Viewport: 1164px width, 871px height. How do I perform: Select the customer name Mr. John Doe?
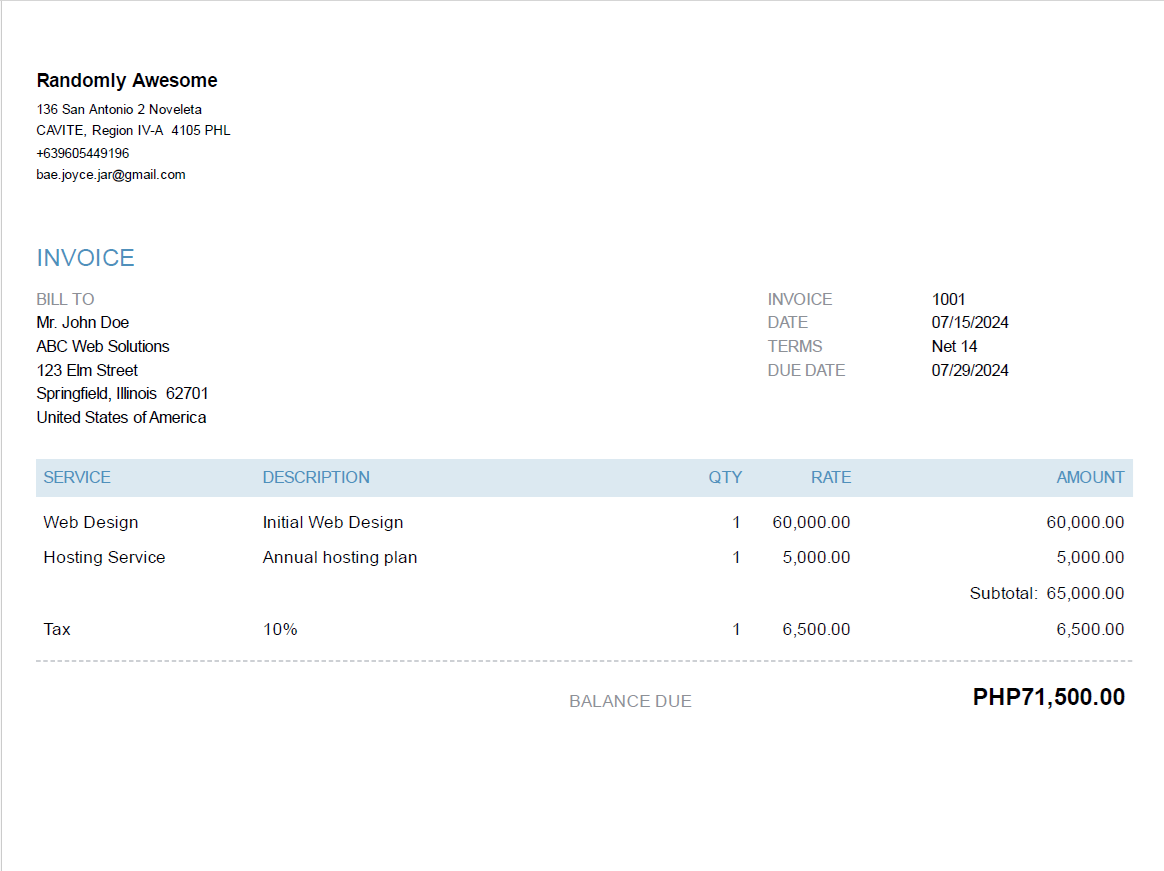82,322
